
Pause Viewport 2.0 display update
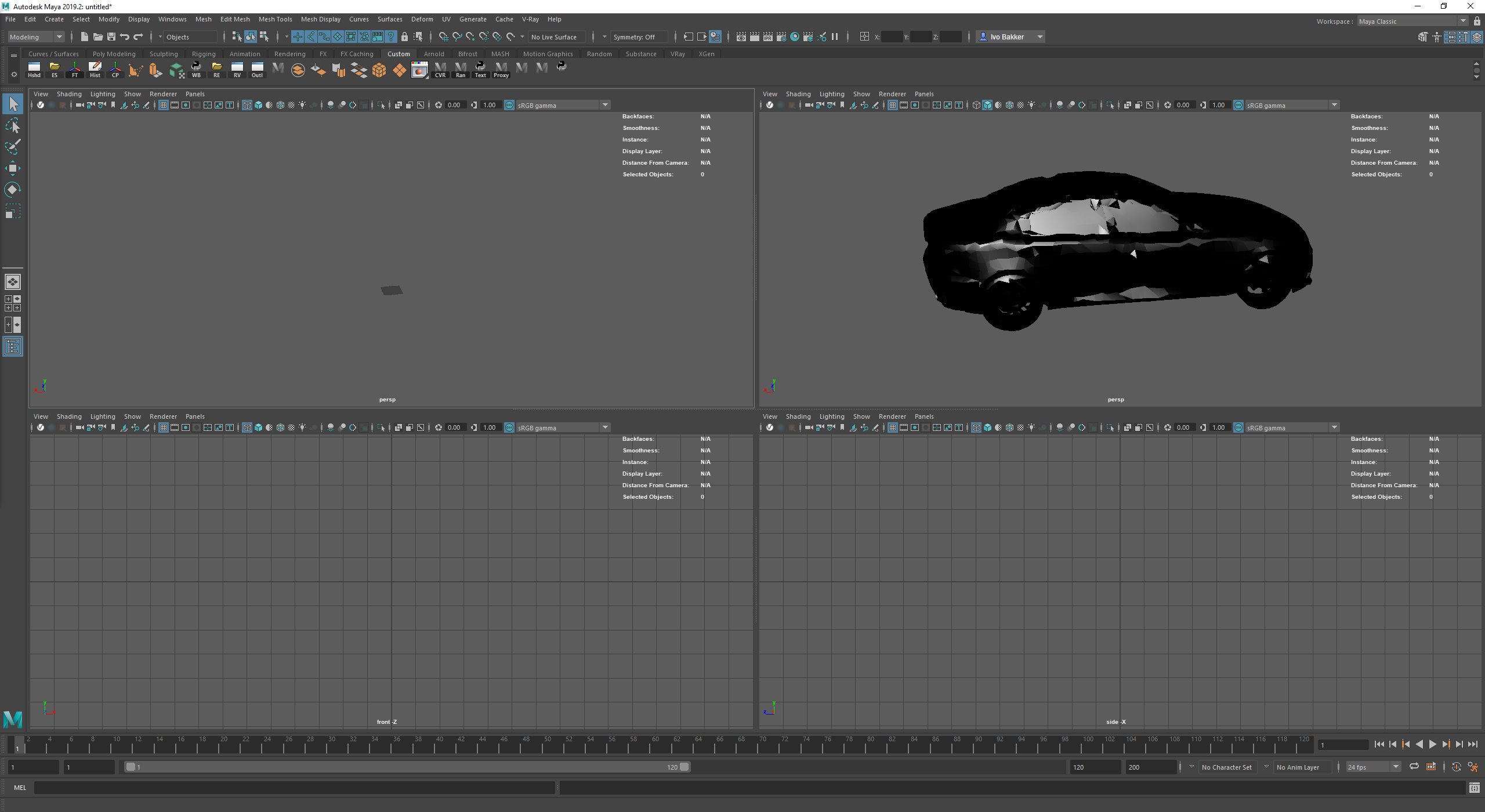point(835,37)
